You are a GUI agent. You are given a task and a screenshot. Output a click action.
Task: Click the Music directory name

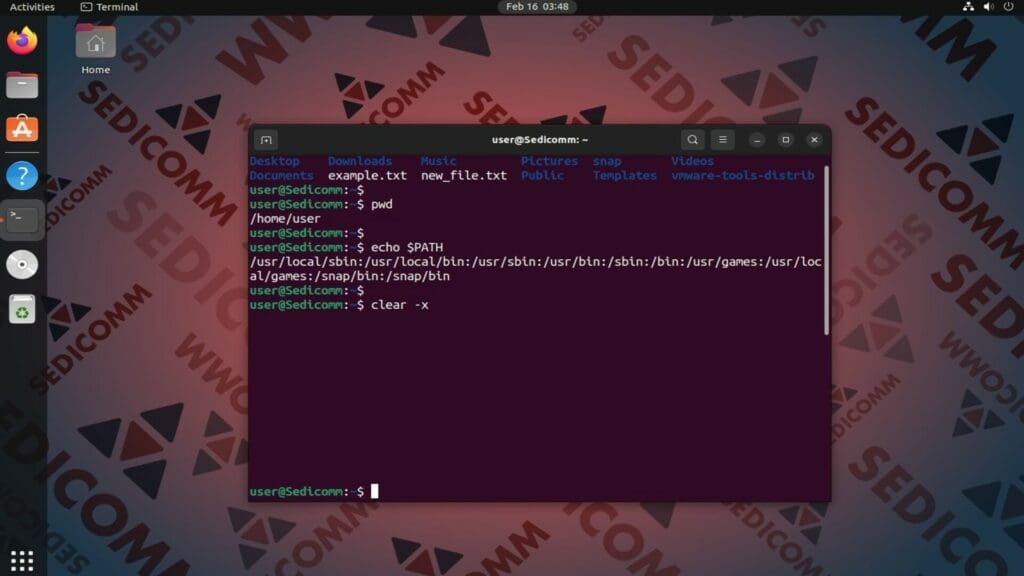(438, 161)
